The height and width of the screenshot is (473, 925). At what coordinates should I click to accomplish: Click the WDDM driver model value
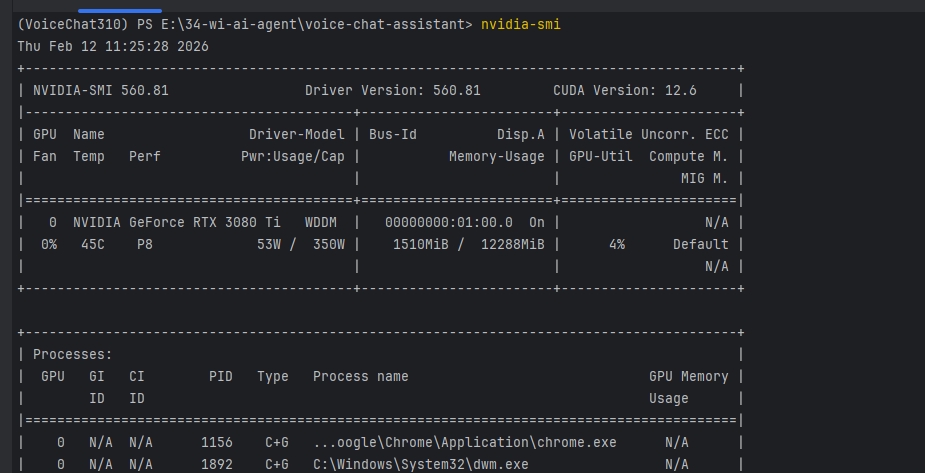point(321,223)
